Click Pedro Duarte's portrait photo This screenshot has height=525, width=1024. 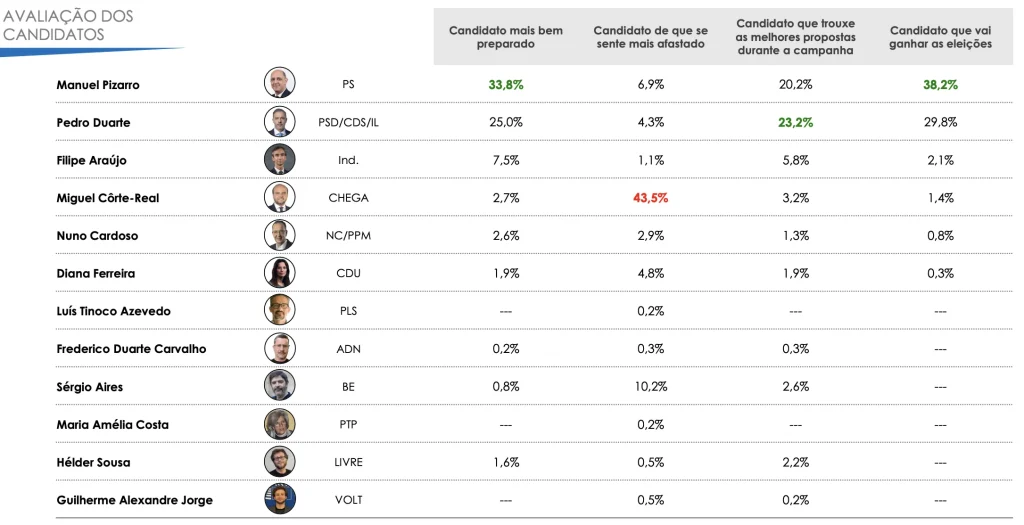coord(280,122)
